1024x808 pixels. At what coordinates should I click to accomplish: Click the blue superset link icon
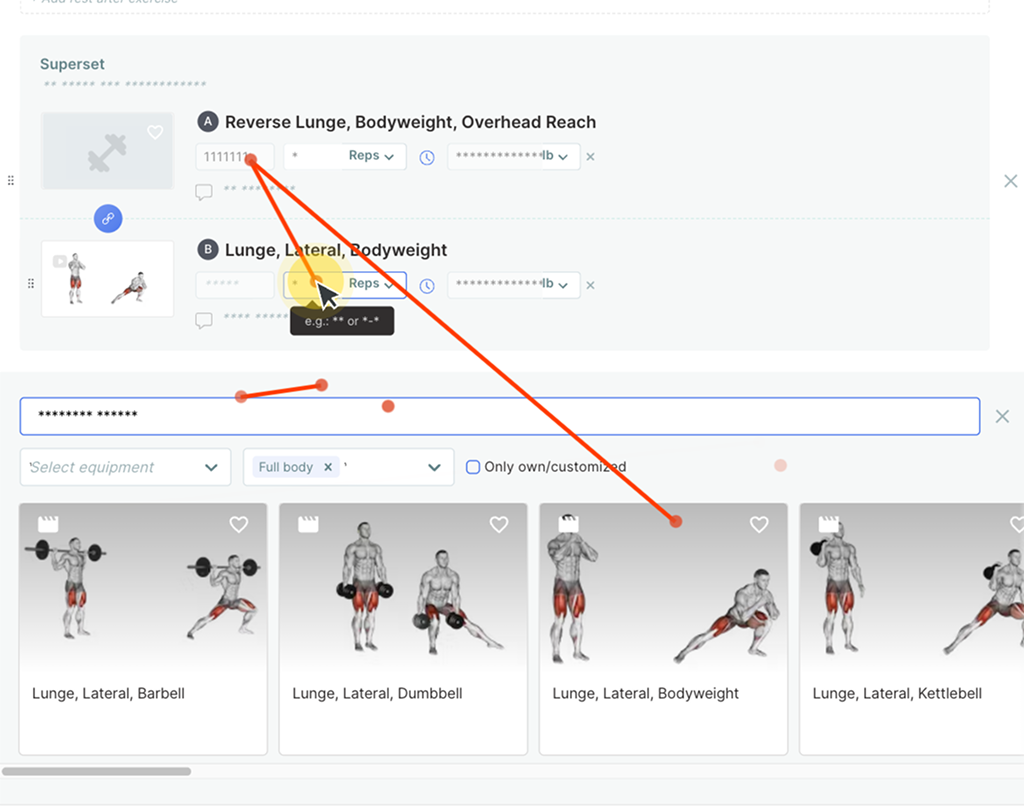[x=108, y=219]
